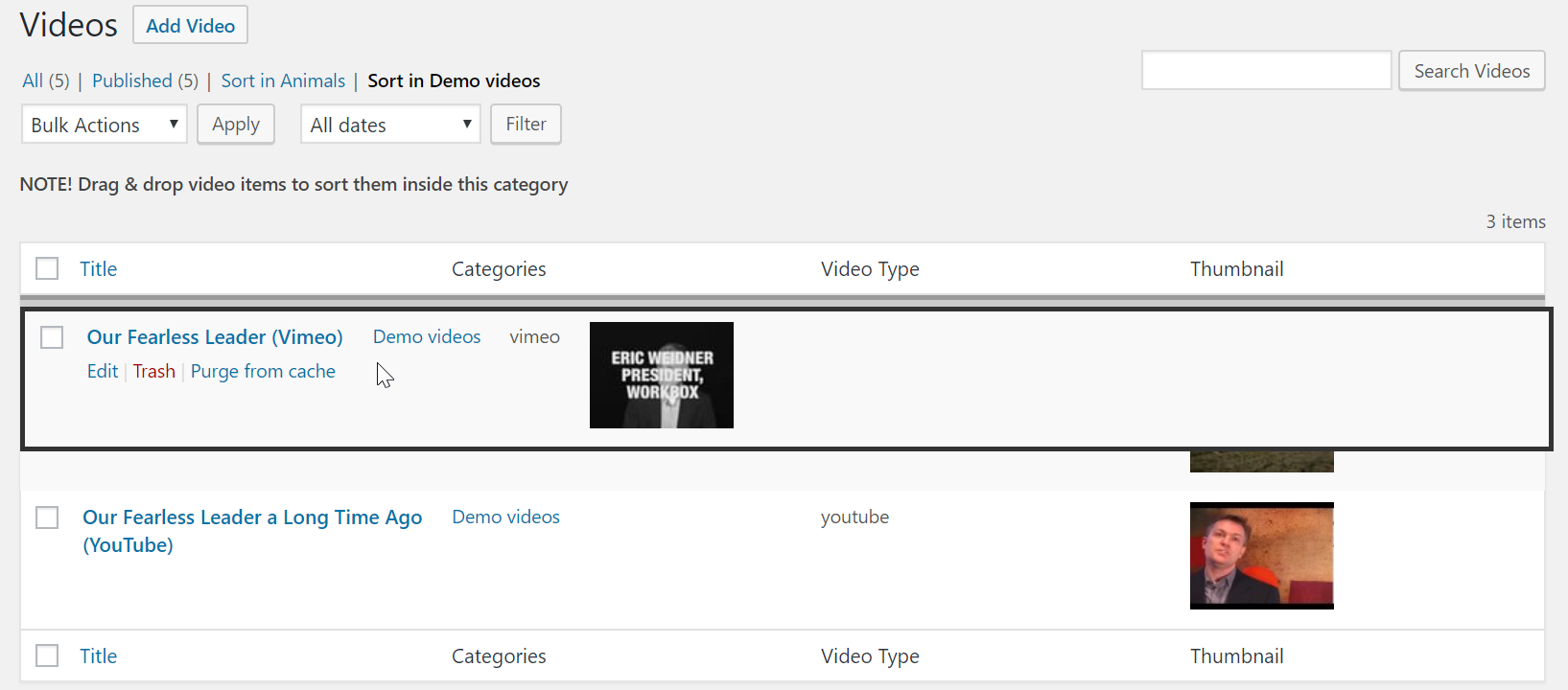Click the Eric Weidner Vimeo thumbnail
1568x690 pixels.
(x=661, y=375)
